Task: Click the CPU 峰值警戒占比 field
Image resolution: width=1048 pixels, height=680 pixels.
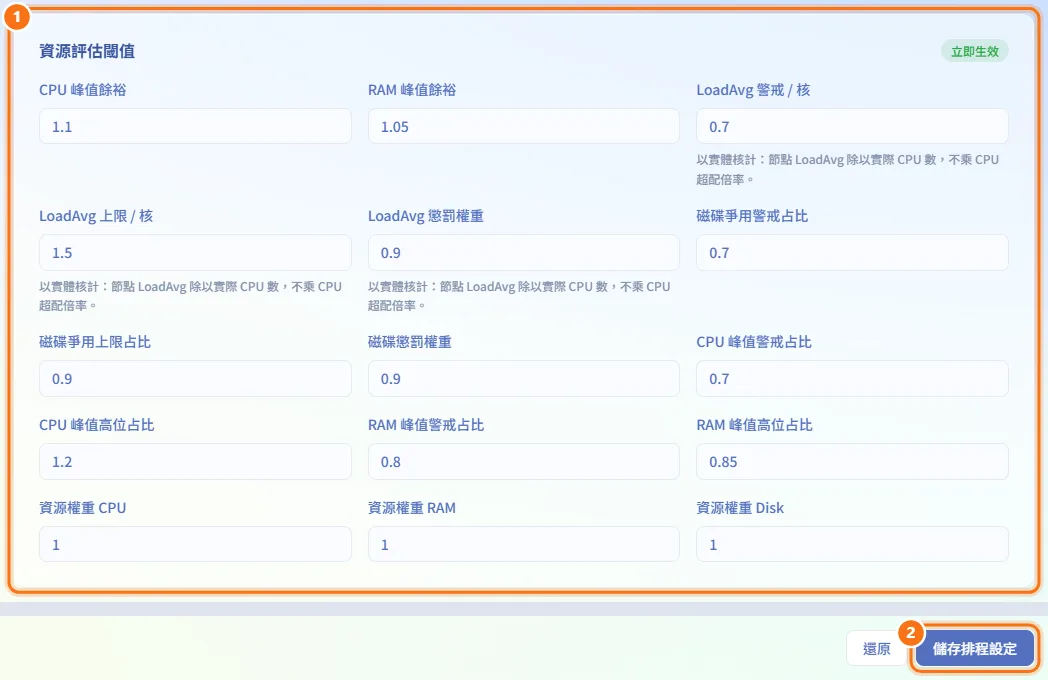Action: [x=852, y=378]
